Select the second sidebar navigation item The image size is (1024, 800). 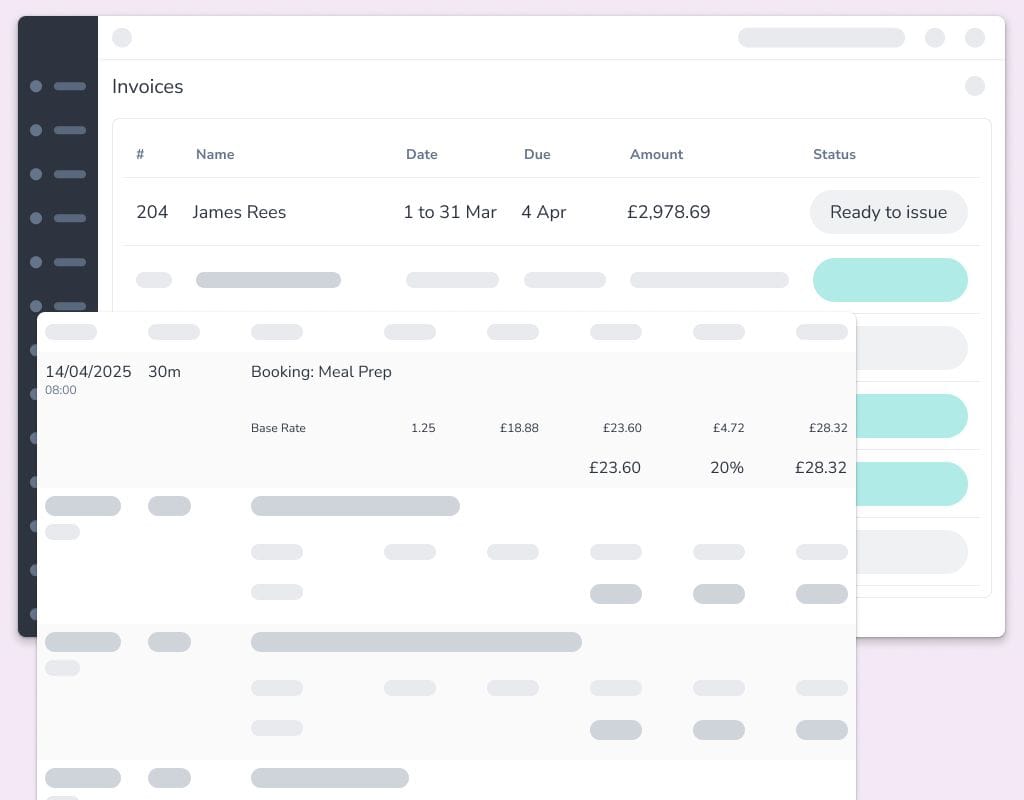(58, 130)
